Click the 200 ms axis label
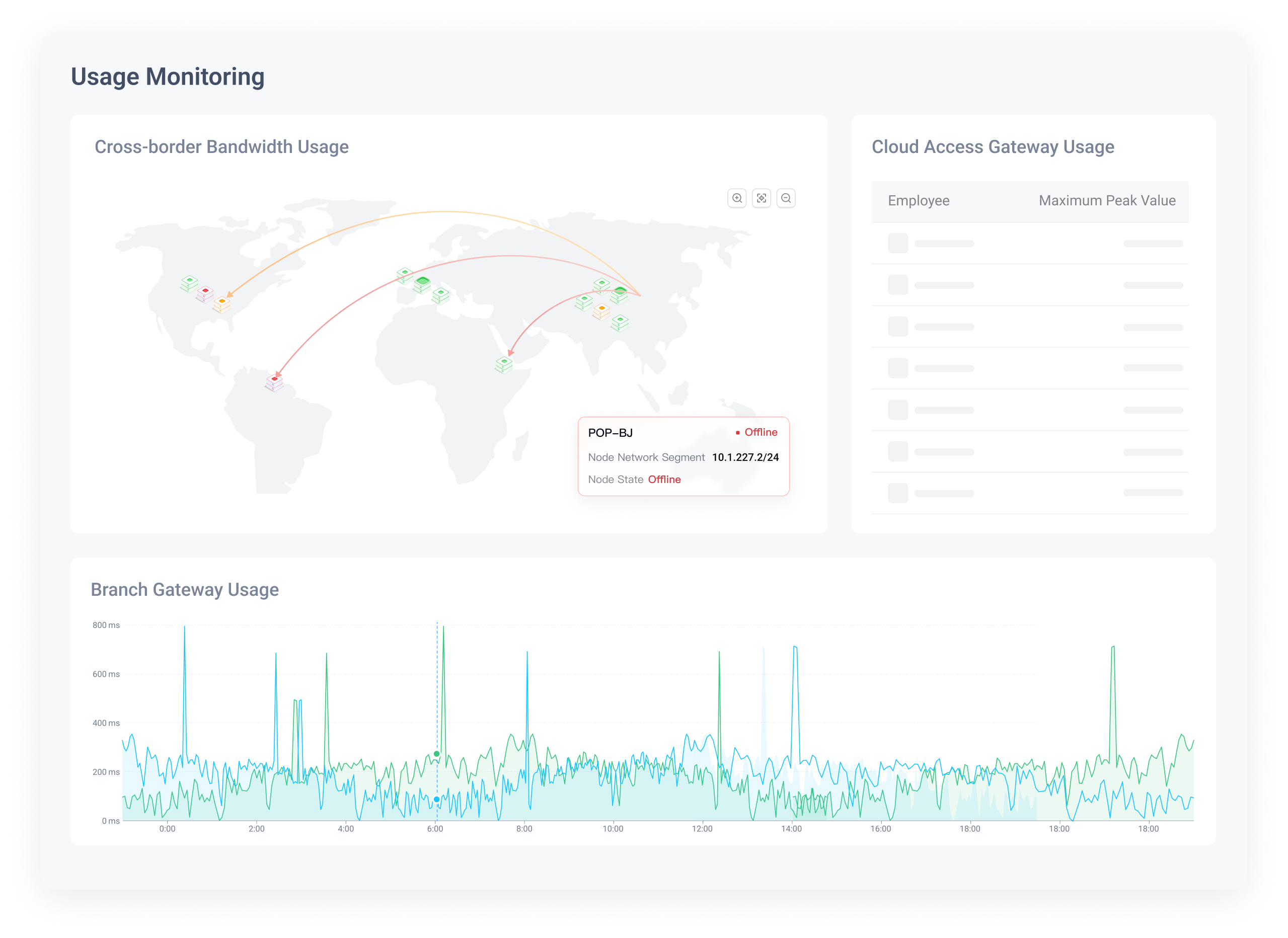Screen dimensions: 1288x938 (x=106, y=771)
